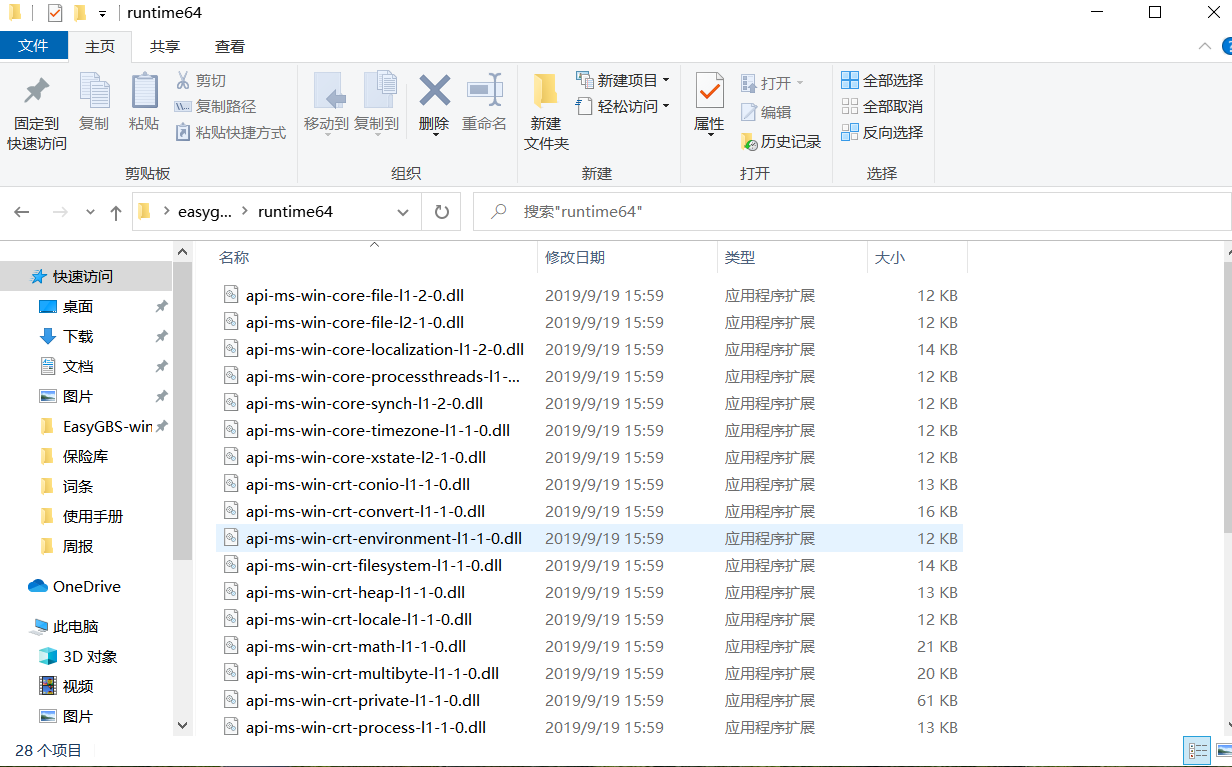The width and height of the screenshot is (1232, 767).
Task: Open recent locations dropdown arrow
Action: [90, 212]
